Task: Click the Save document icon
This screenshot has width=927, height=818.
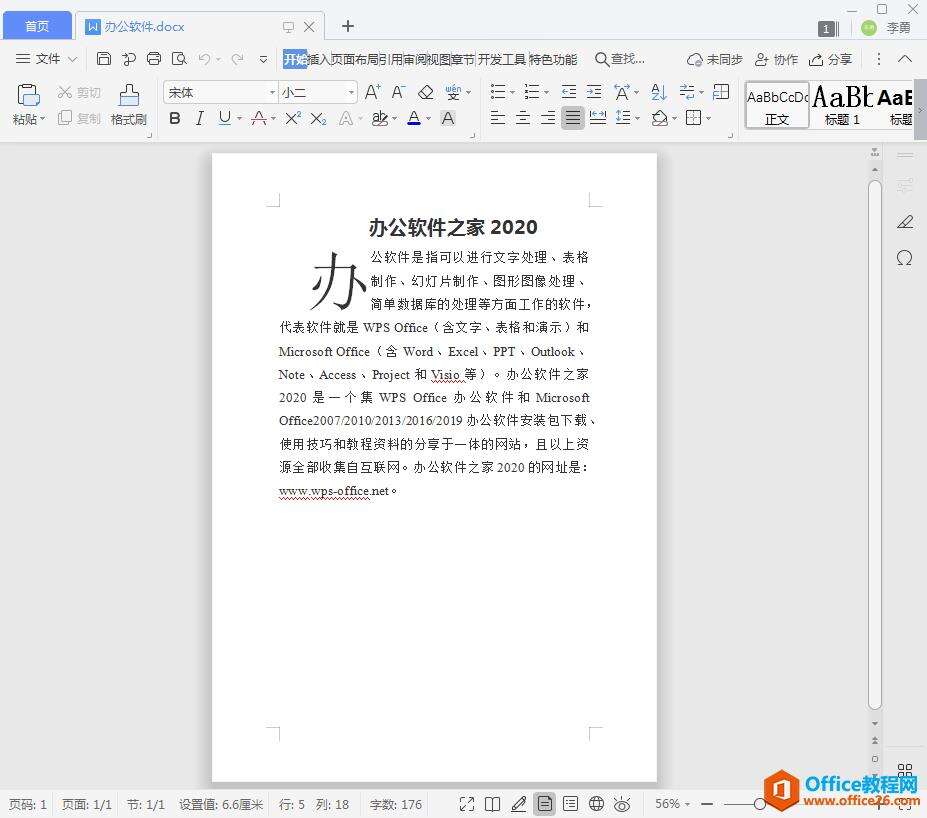Action: (x=104, y=59)
